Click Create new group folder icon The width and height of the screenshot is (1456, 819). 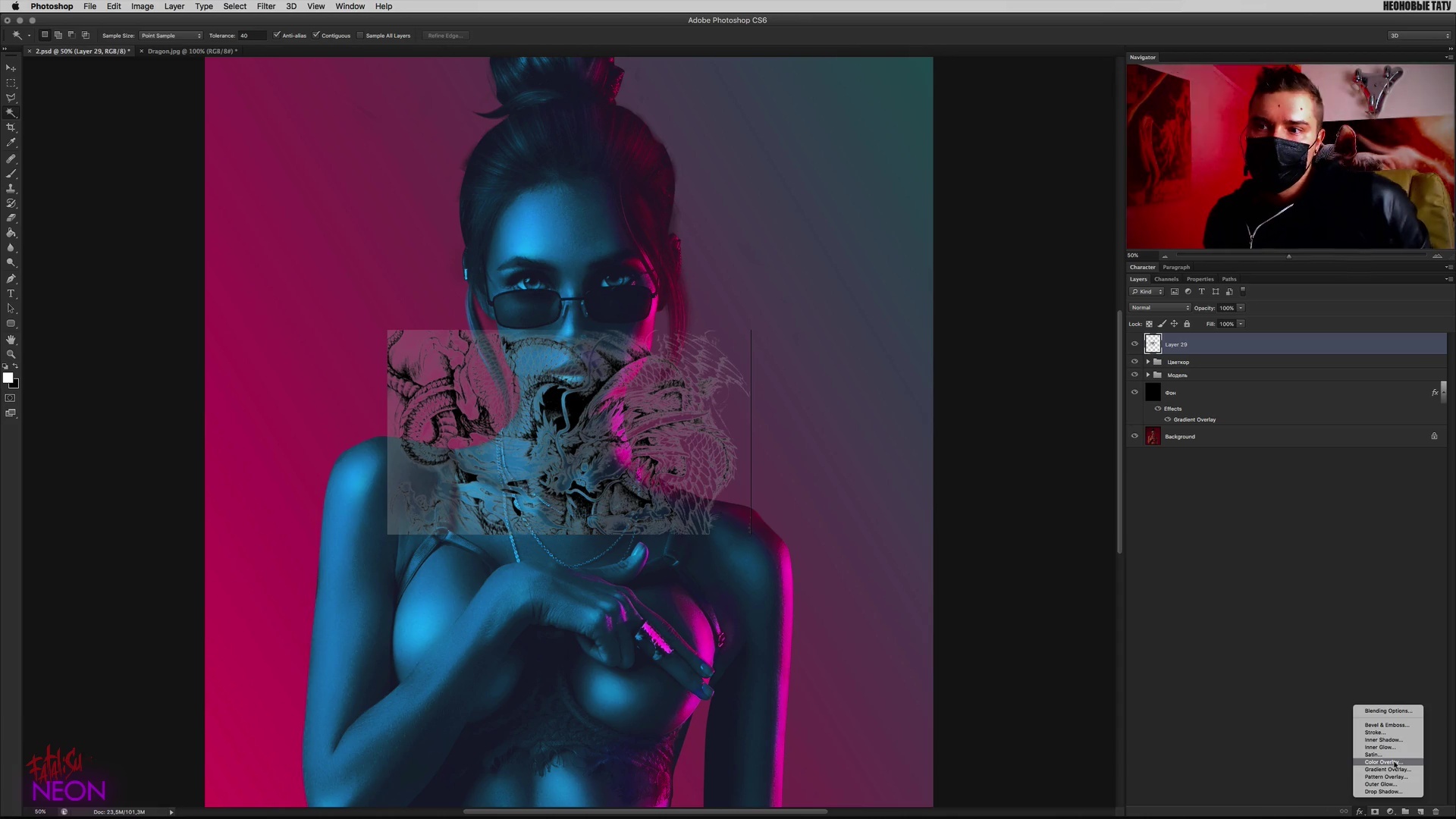point(1405,811)
